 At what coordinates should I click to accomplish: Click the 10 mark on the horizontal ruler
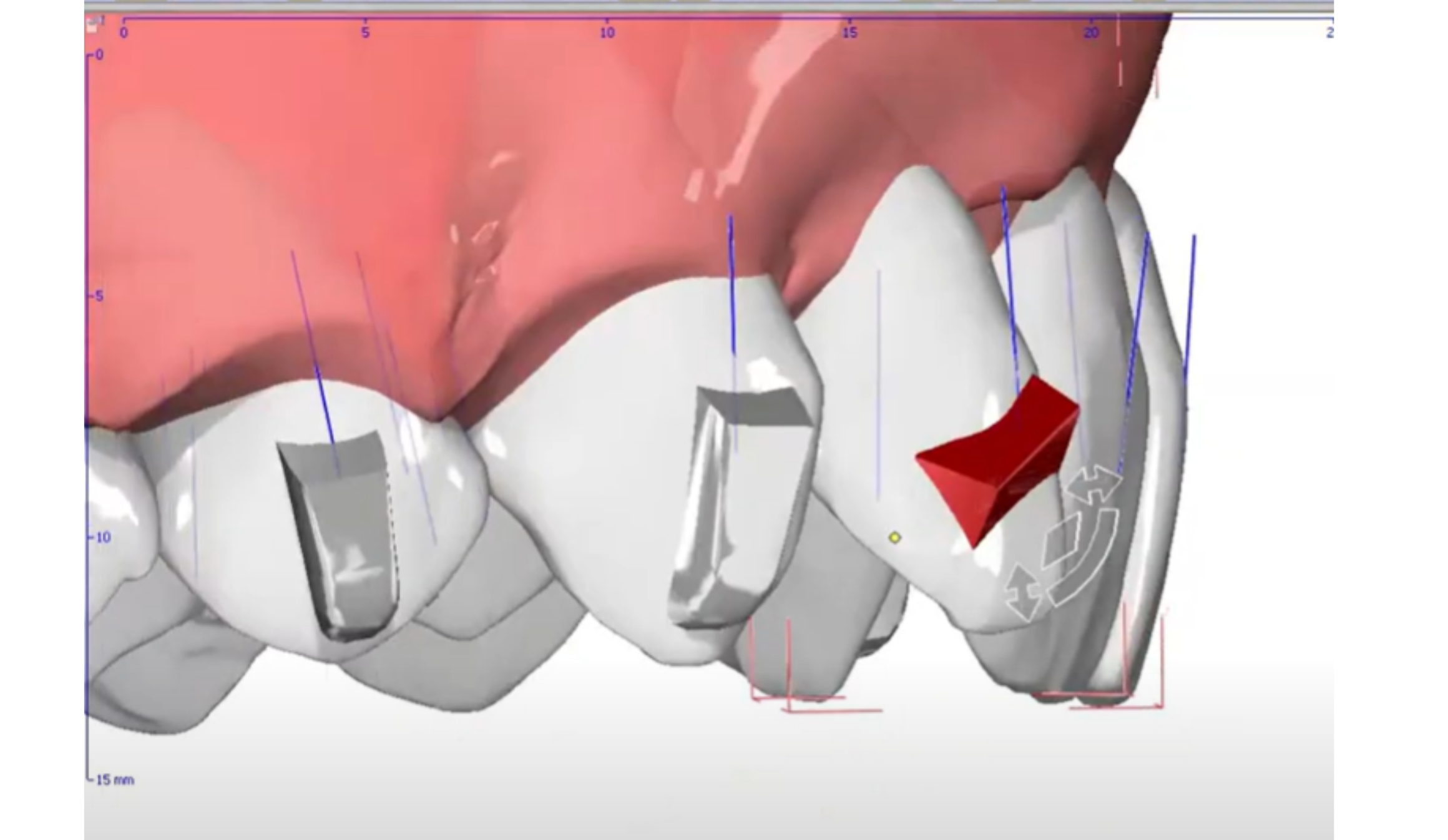[607, 32]
